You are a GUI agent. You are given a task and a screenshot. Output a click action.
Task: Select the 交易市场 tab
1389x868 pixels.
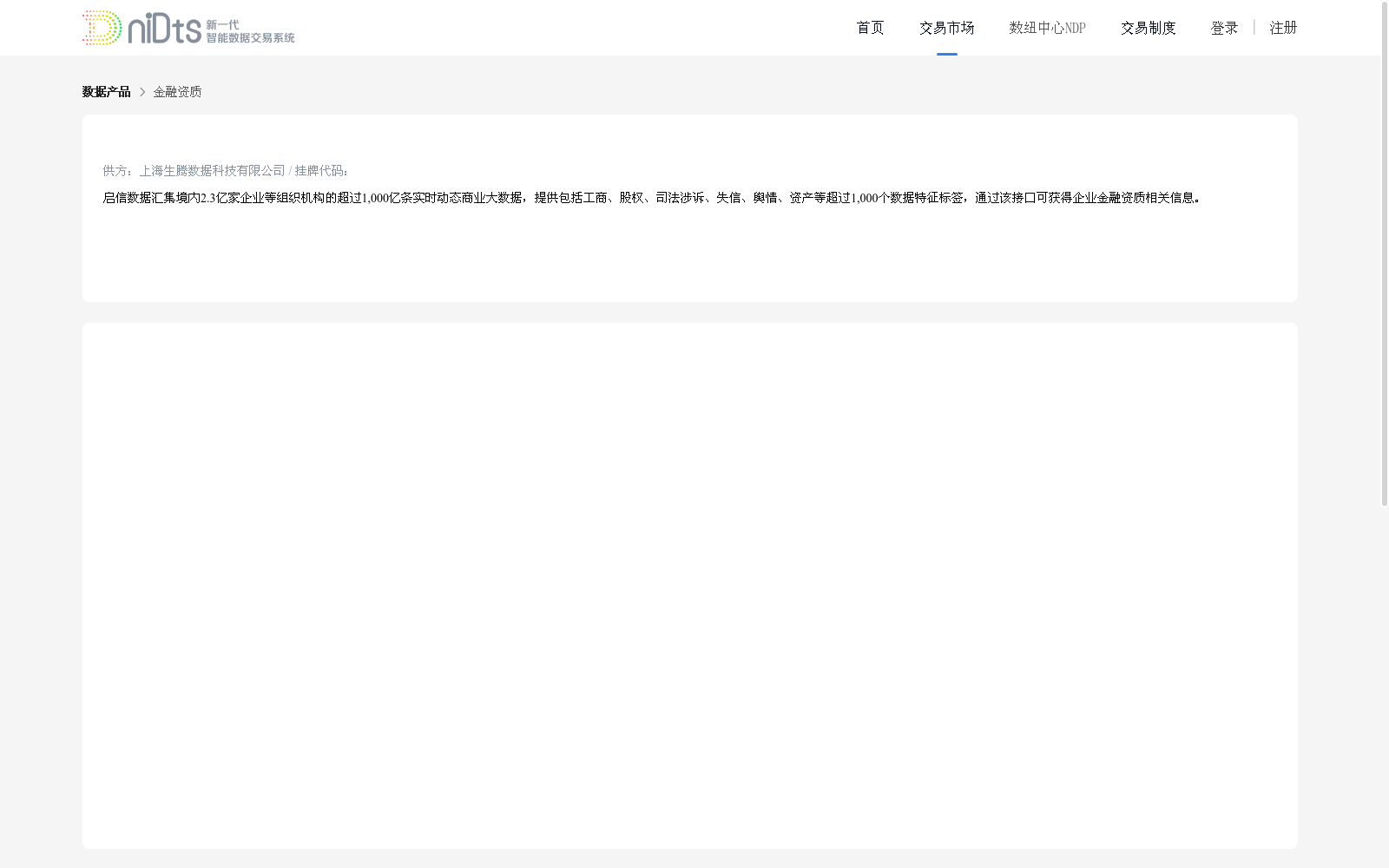[x=946, y=28]
